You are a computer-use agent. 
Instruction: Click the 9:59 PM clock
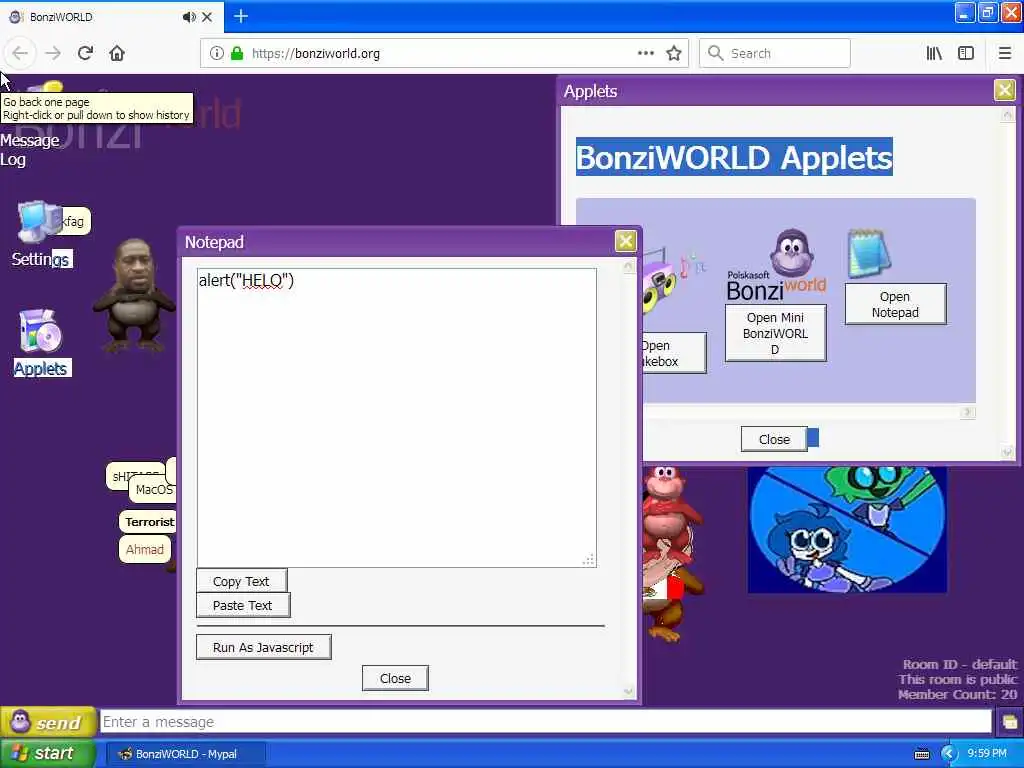click(987, 754)
